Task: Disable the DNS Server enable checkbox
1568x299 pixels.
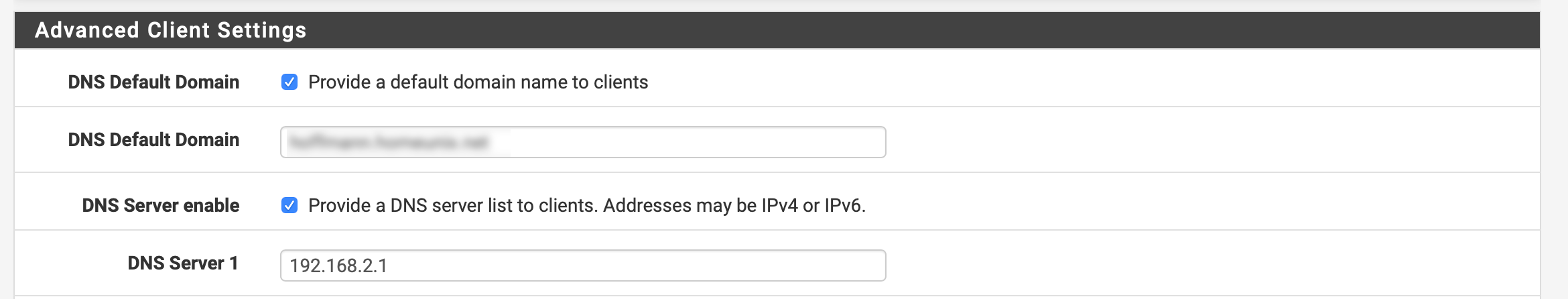Action: (289, 205)
